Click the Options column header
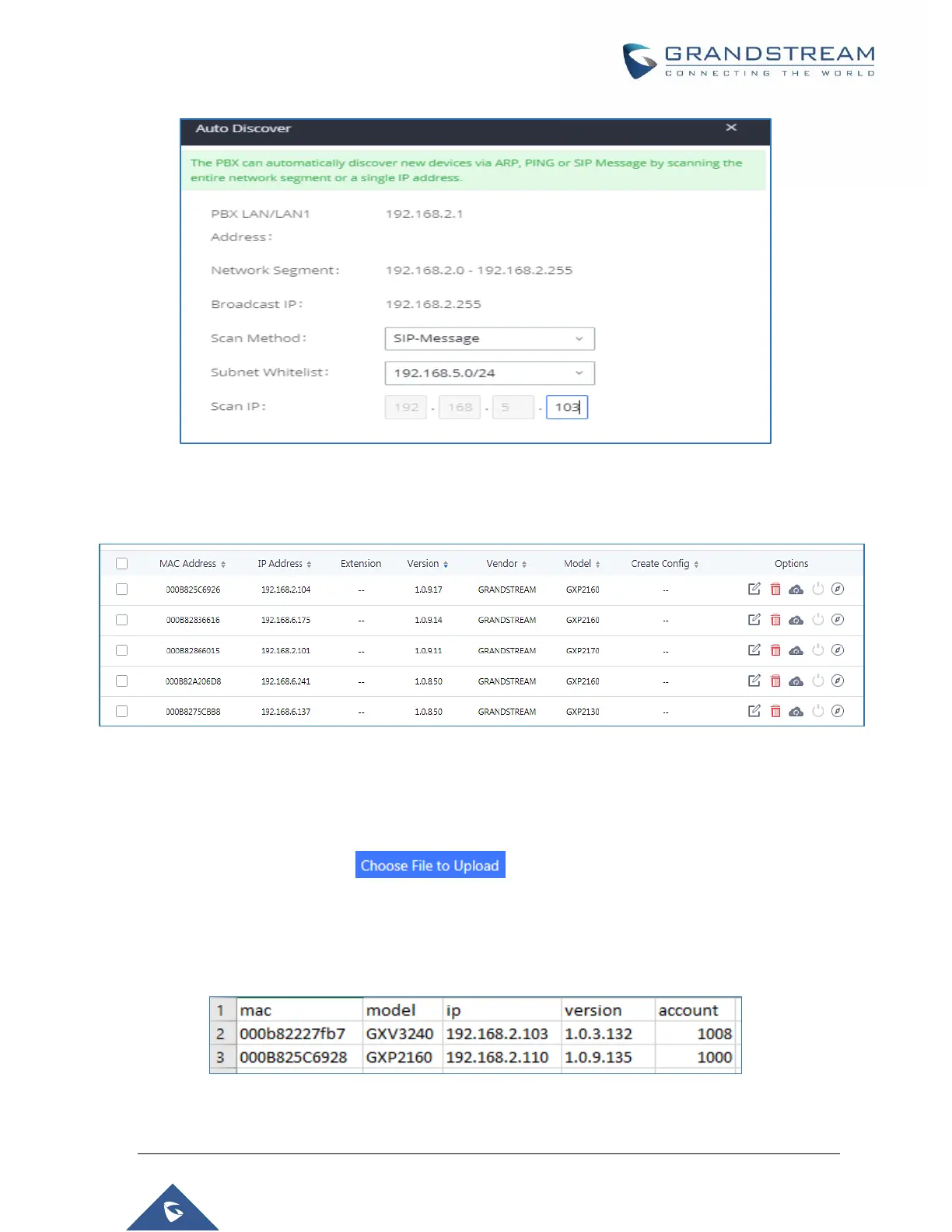This screenshot has width=952, height=1232. pyautogui.click(x=791, y=563)
